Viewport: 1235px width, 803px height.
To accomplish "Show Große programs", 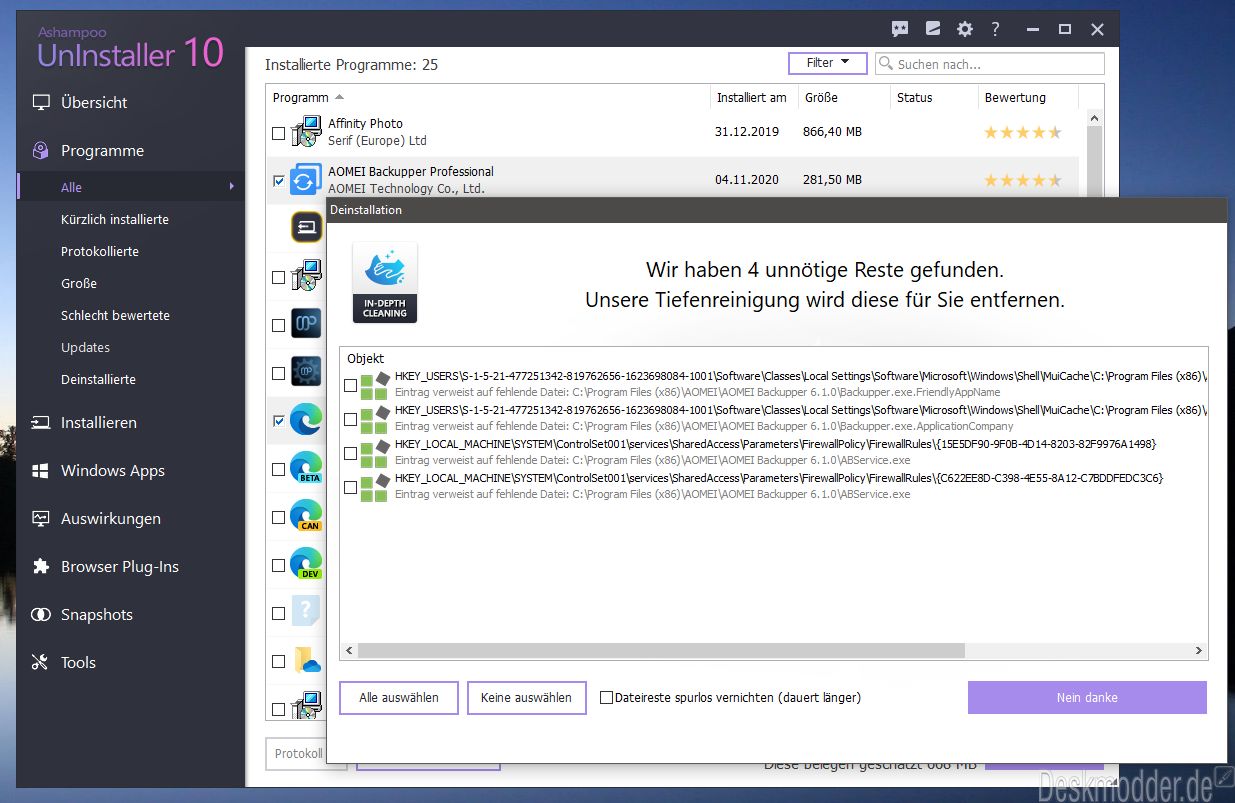I will (x=79, y=283).
